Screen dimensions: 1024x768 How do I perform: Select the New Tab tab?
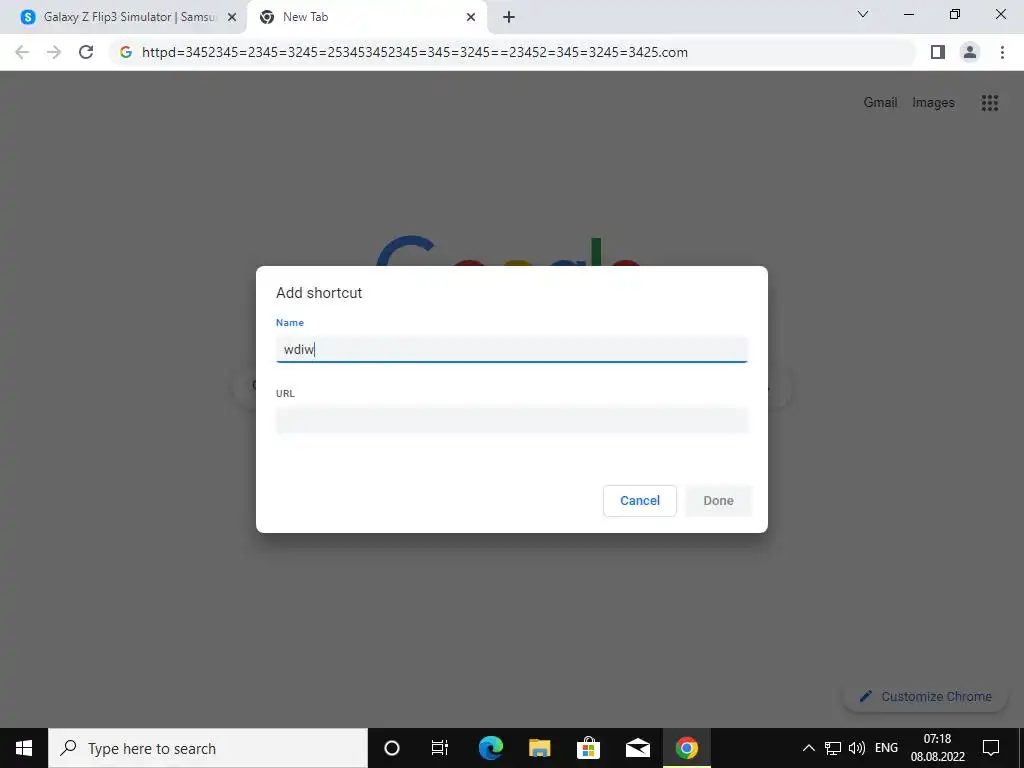(x=366, y=17)
